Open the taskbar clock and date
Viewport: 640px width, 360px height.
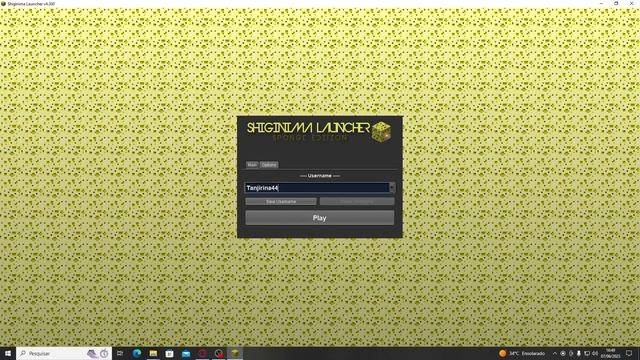tap(610, 353)
